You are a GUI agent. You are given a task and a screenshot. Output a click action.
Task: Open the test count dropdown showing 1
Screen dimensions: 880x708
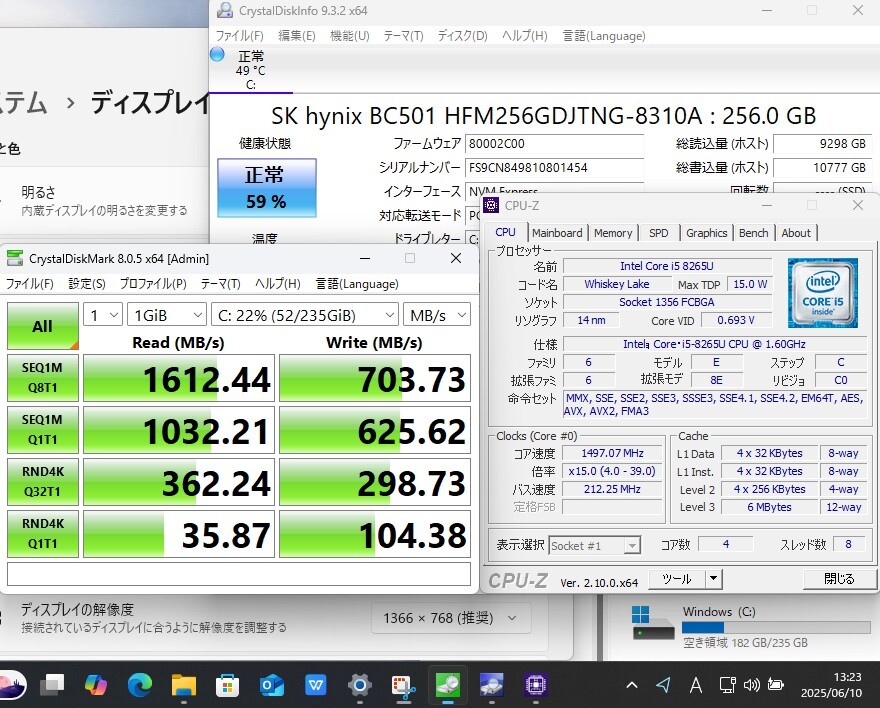click(x=103, y=315)
